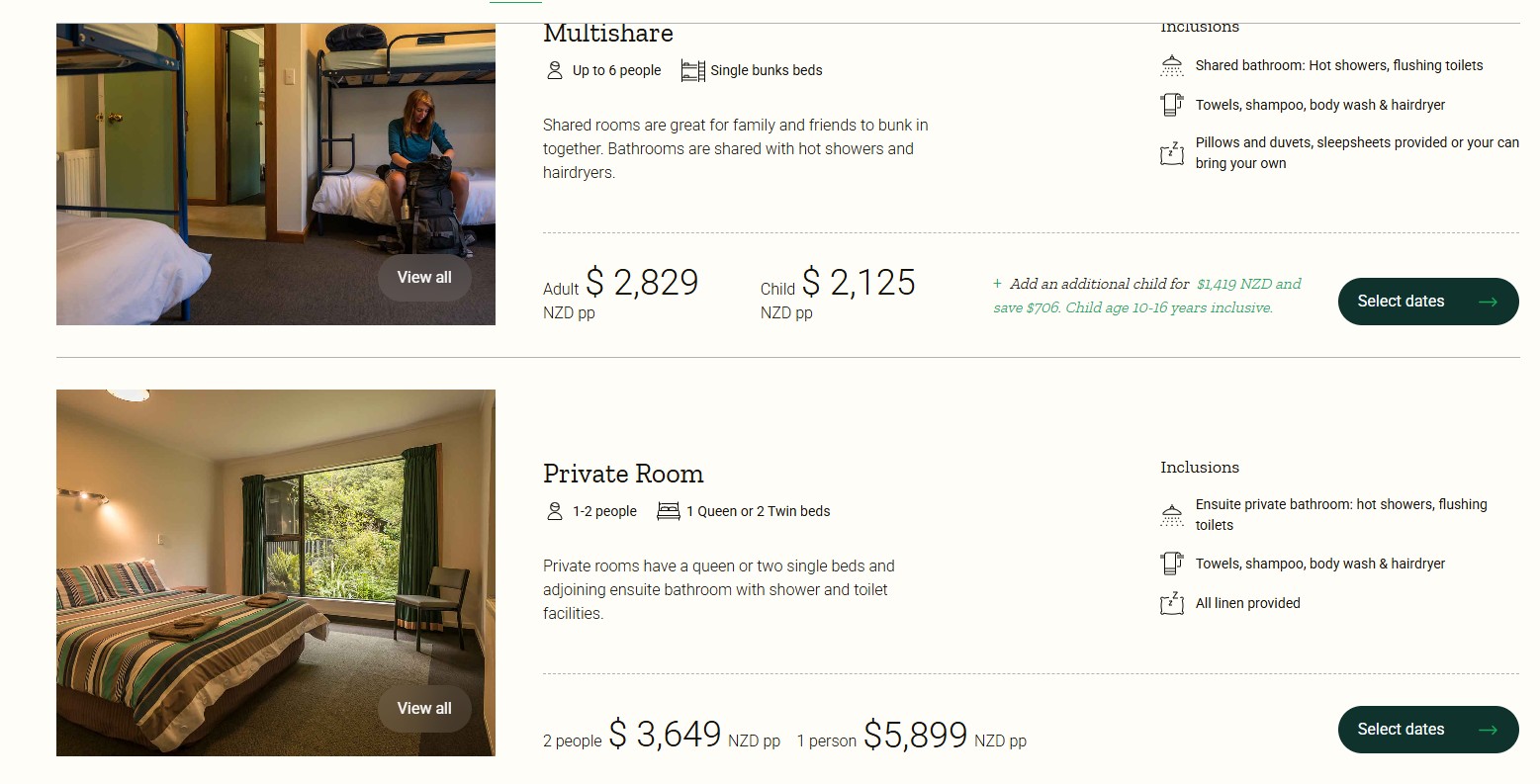Click the 'Multishare' room heading
This screenshot has width=1540, height=784.
pos(608,34)
